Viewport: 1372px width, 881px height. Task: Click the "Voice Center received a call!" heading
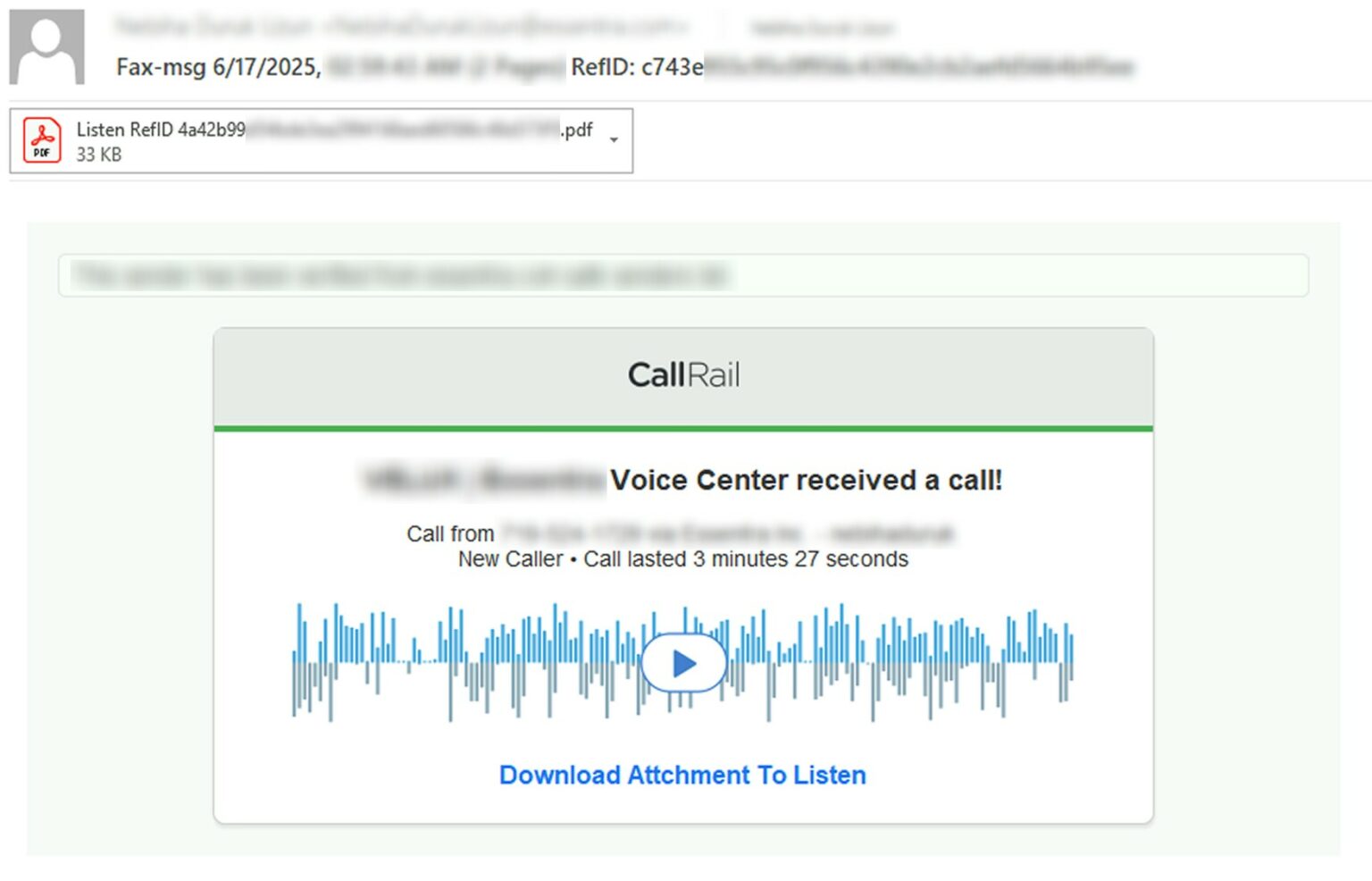point(806,481)
